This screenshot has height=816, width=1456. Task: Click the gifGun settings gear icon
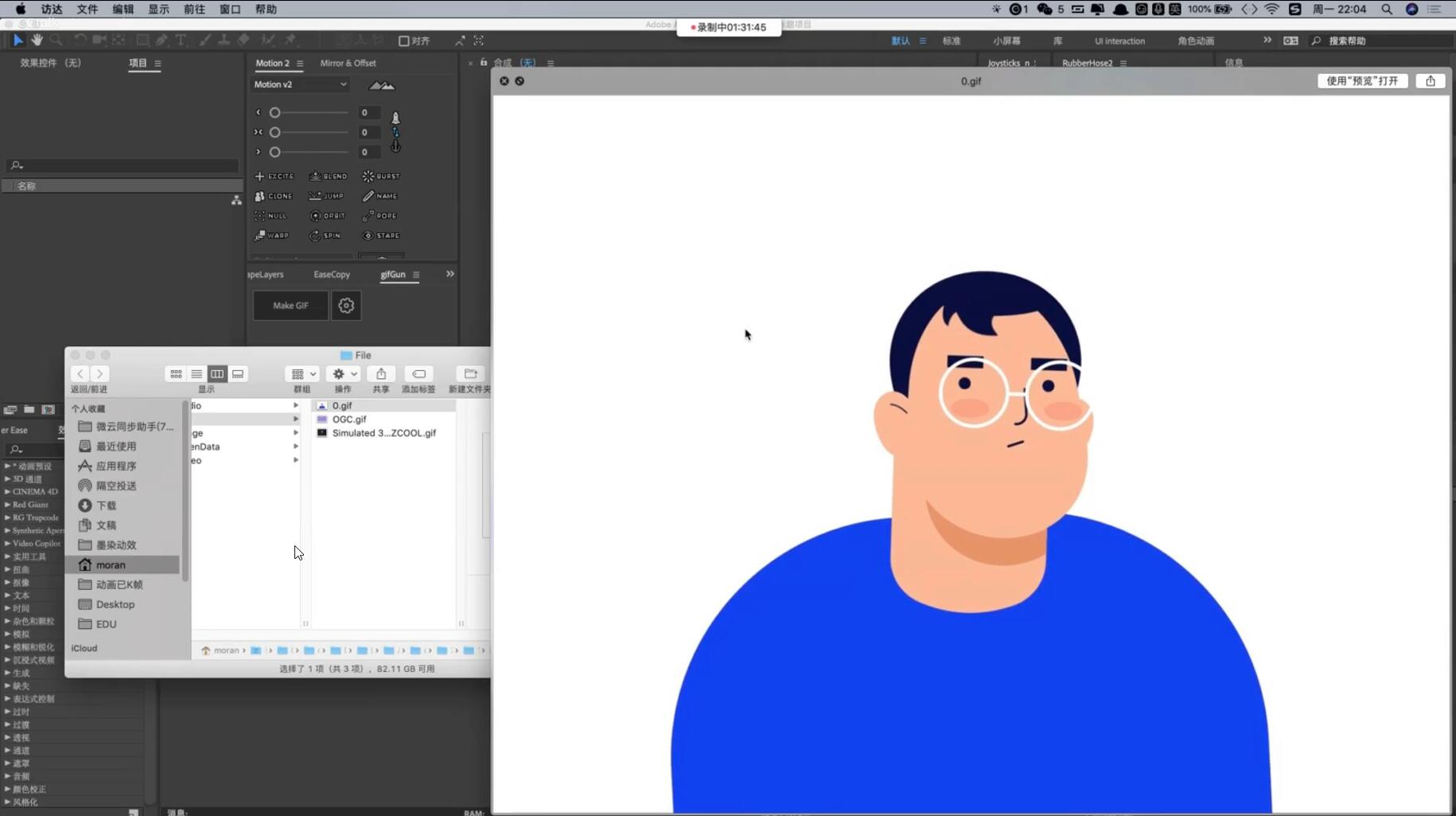[x=346, y=306]
